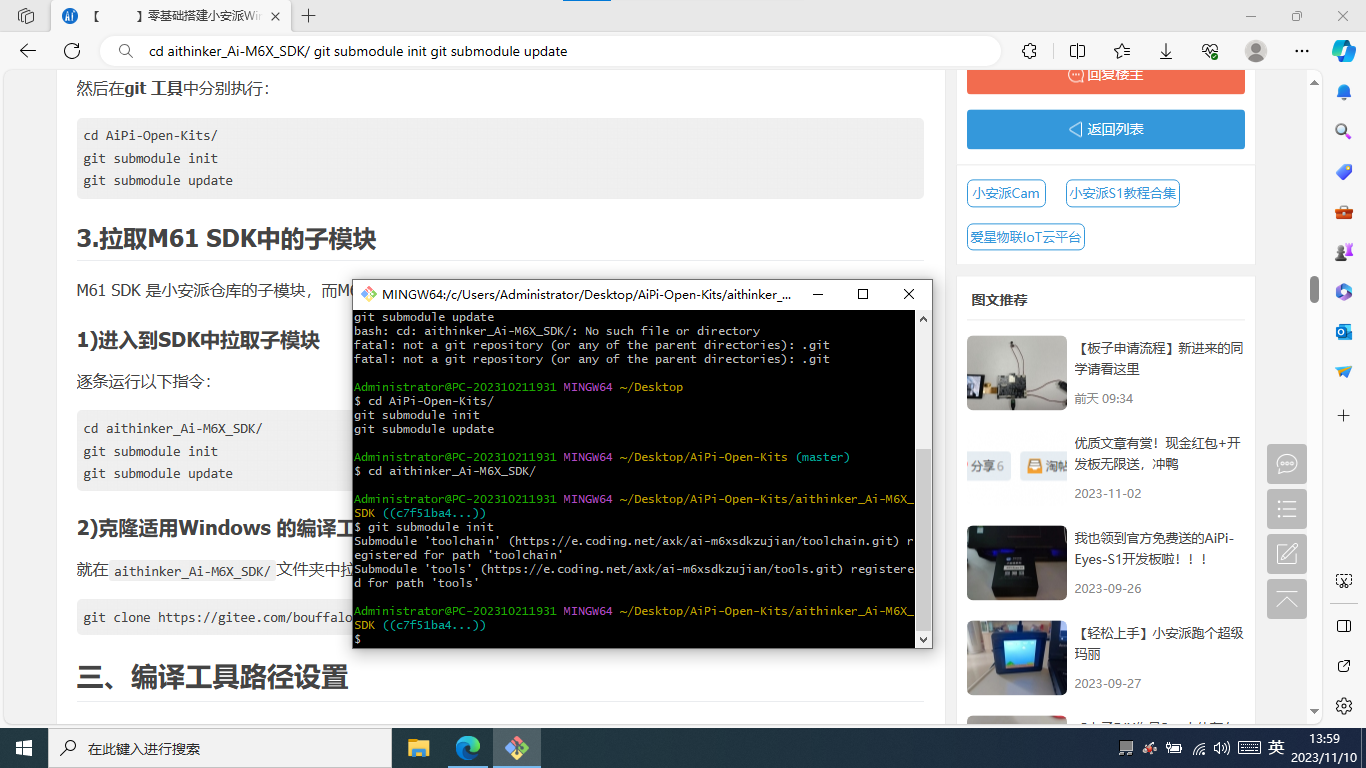
Task: Open the 优质文章有赏 article link
Action: [x=1158, y=453]
